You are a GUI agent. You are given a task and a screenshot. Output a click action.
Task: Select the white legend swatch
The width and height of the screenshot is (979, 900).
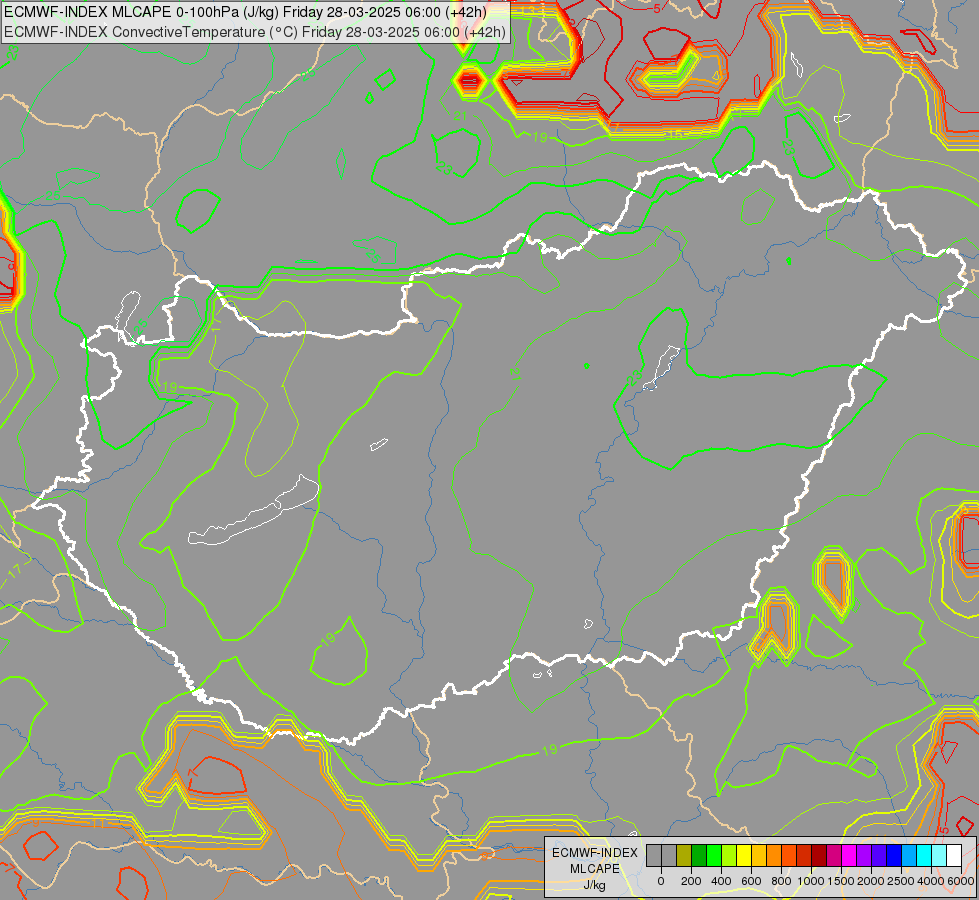click(955, 855)
